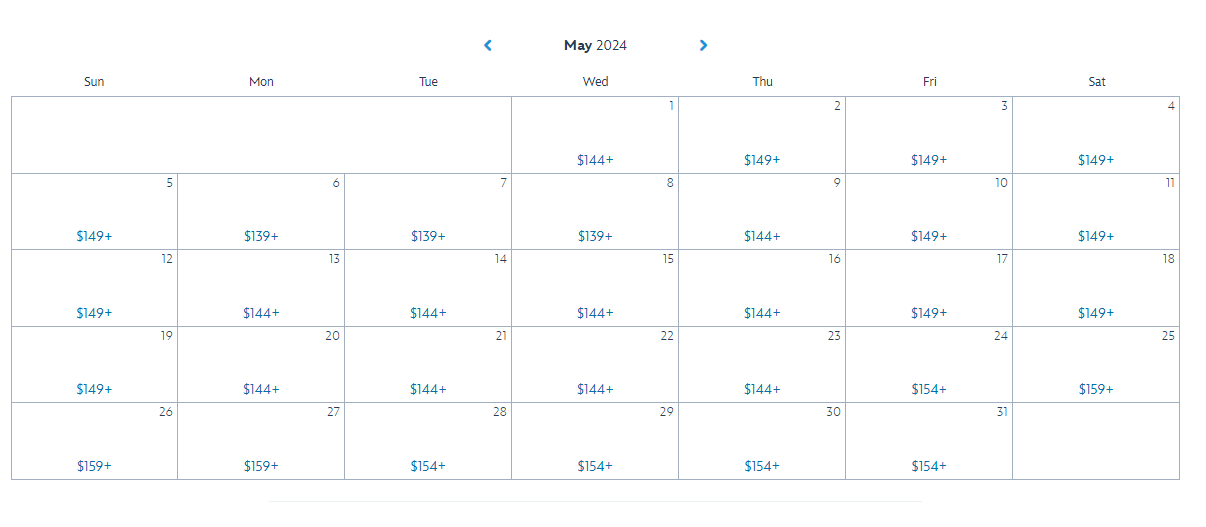Select May 20 at $144+
This screenshot has height=527, width=1206.
(x=261, y=390)
